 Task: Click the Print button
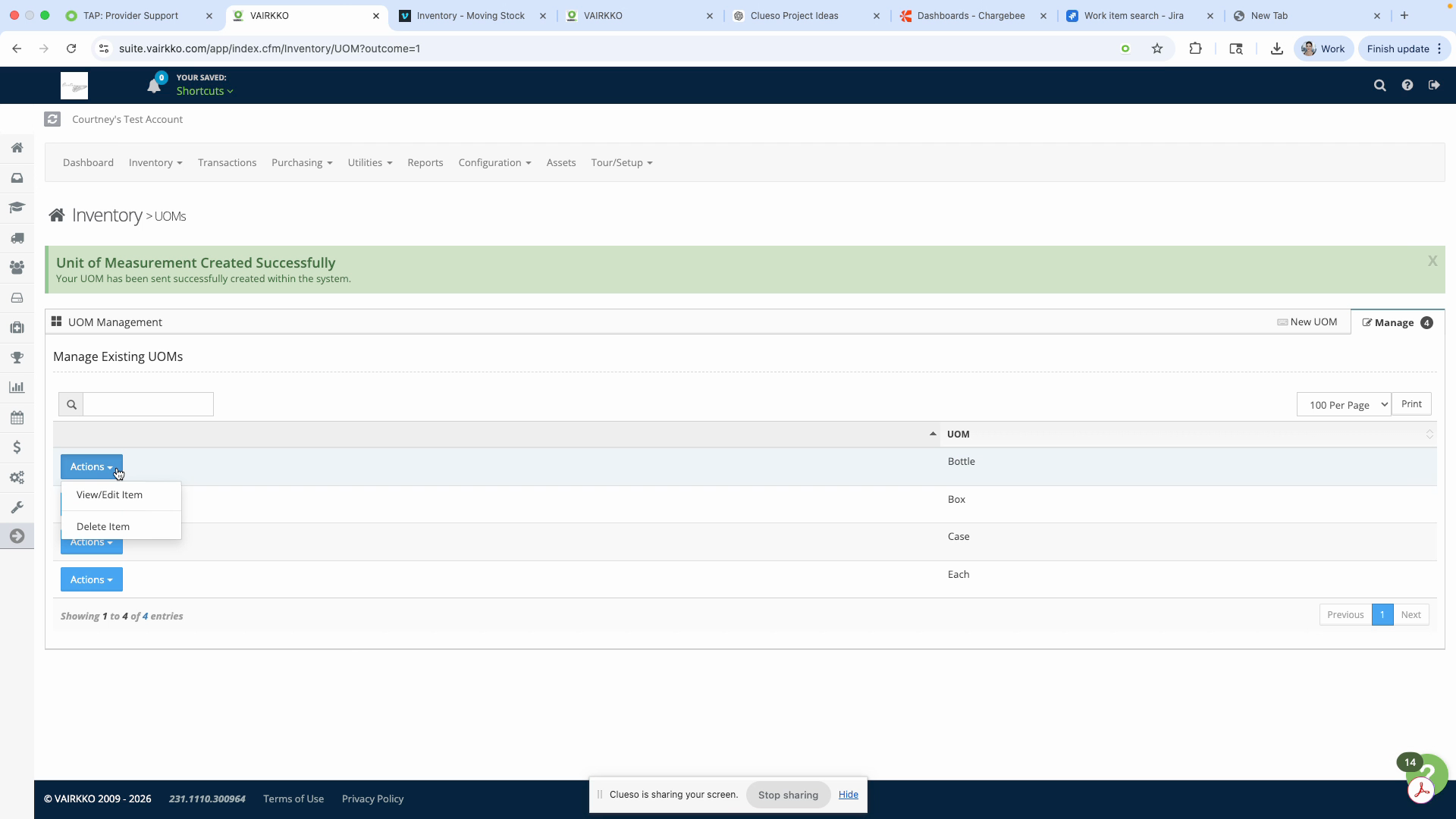coord(1411,403)
